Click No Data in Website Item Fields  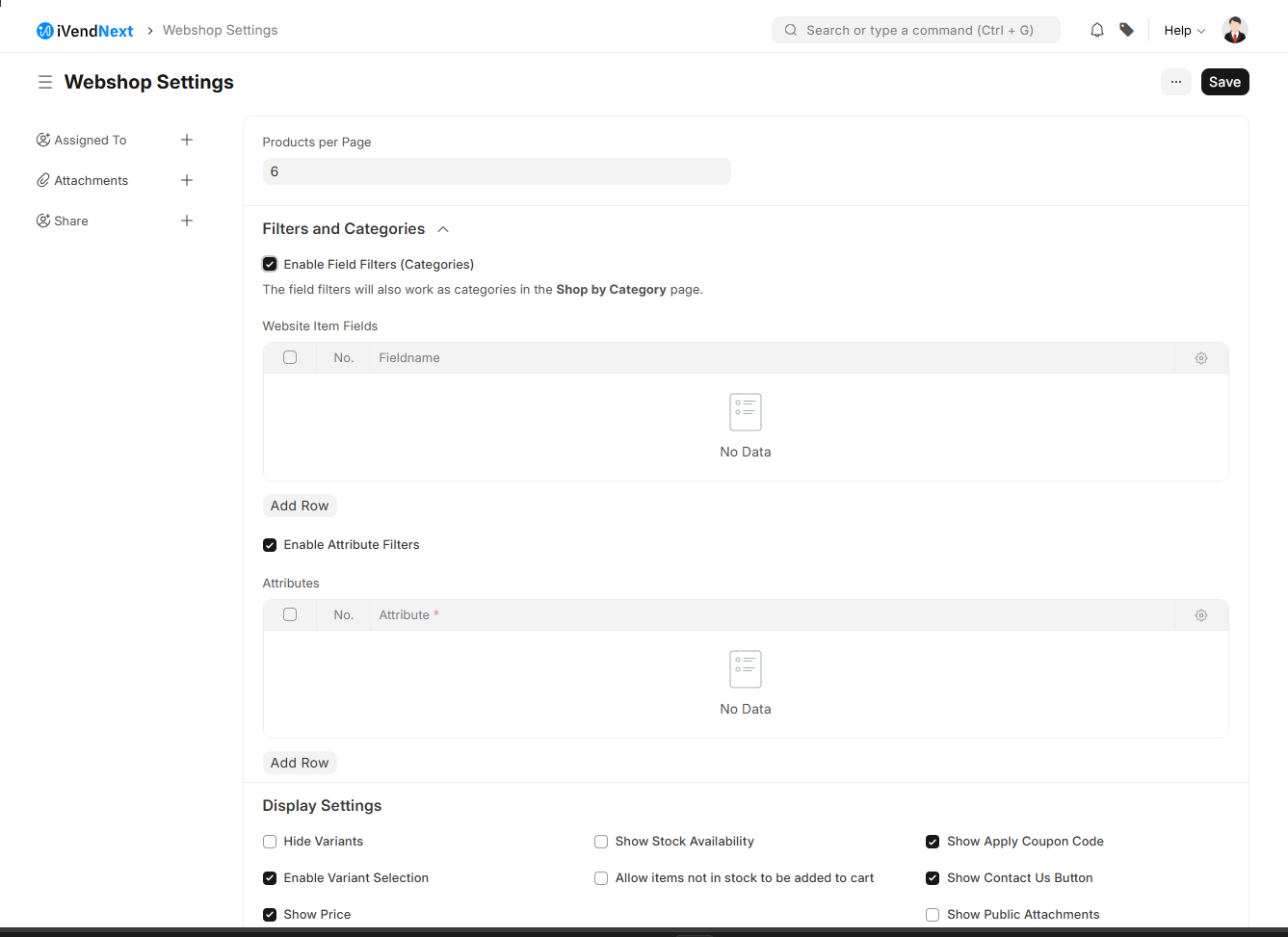tap(746, 452)
